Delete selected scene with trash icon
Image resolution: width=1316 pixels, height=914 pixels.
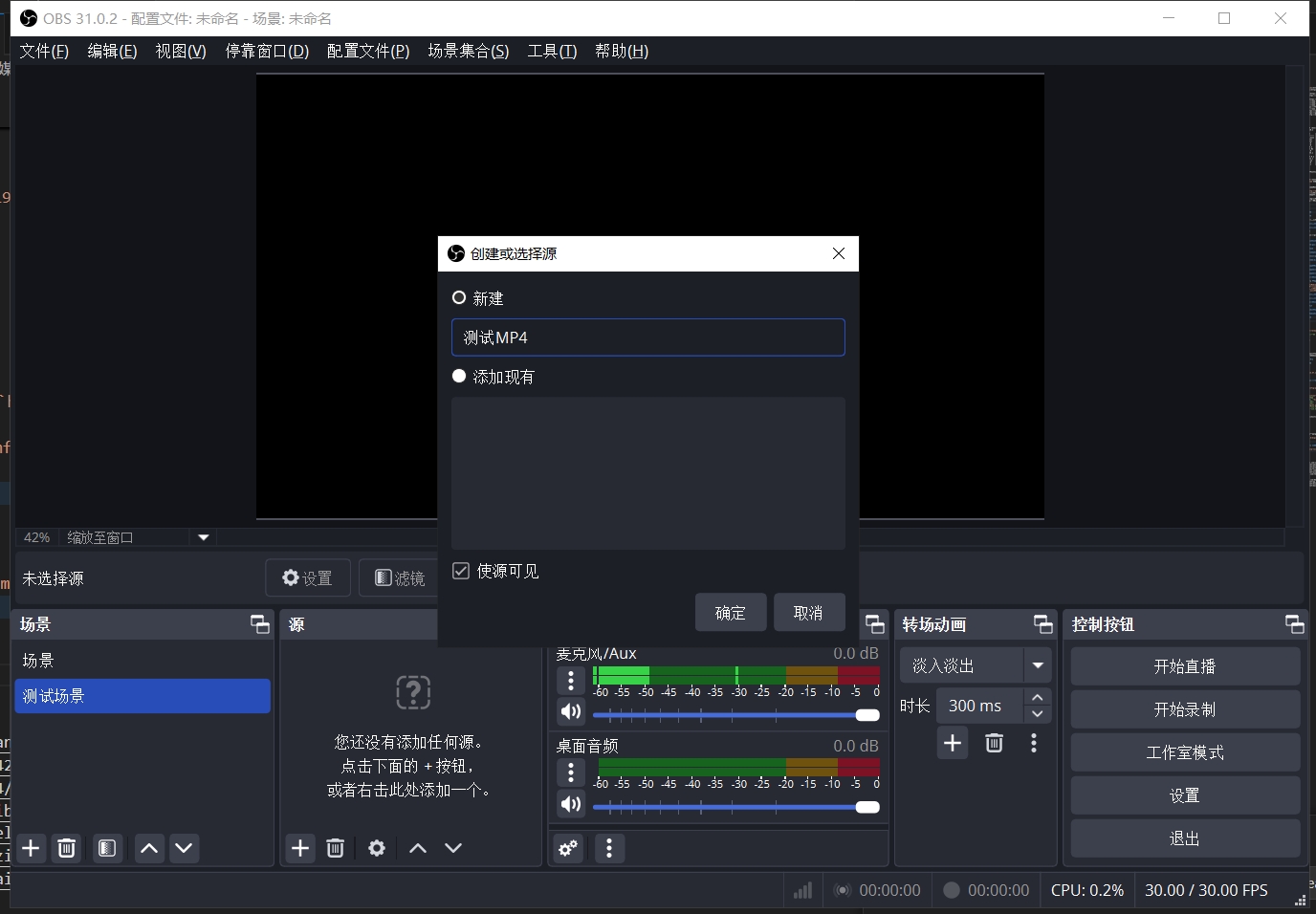(x=67, y=848)
